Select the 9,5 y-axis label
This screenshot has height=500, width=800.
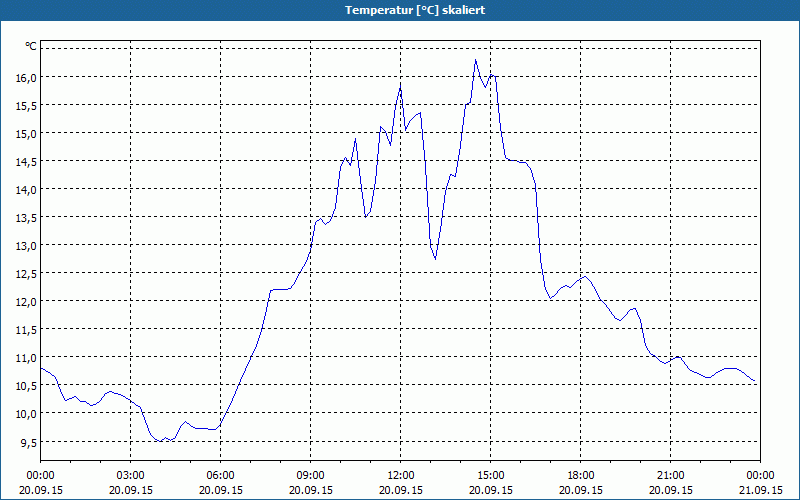28,442
